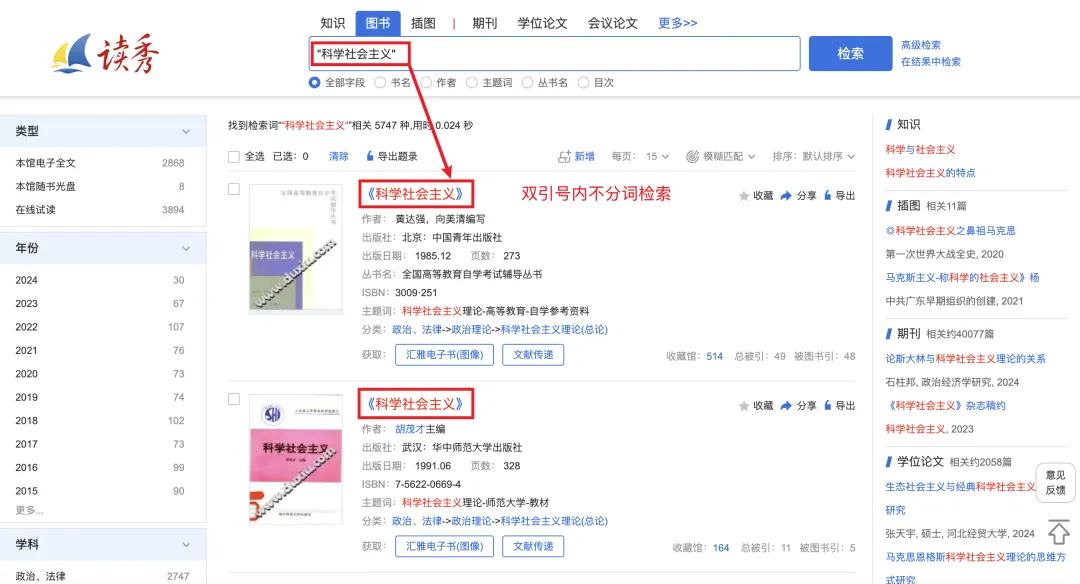Switch to the 插图 tab

pos(423,23)
